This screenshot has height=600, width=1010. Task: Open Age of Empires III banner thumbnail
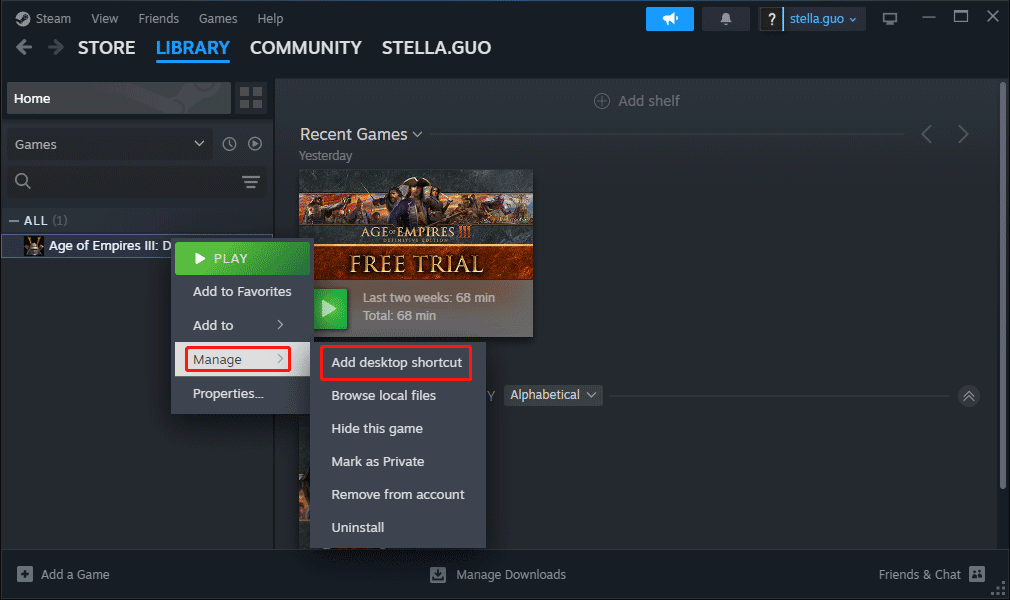(416, 225)
